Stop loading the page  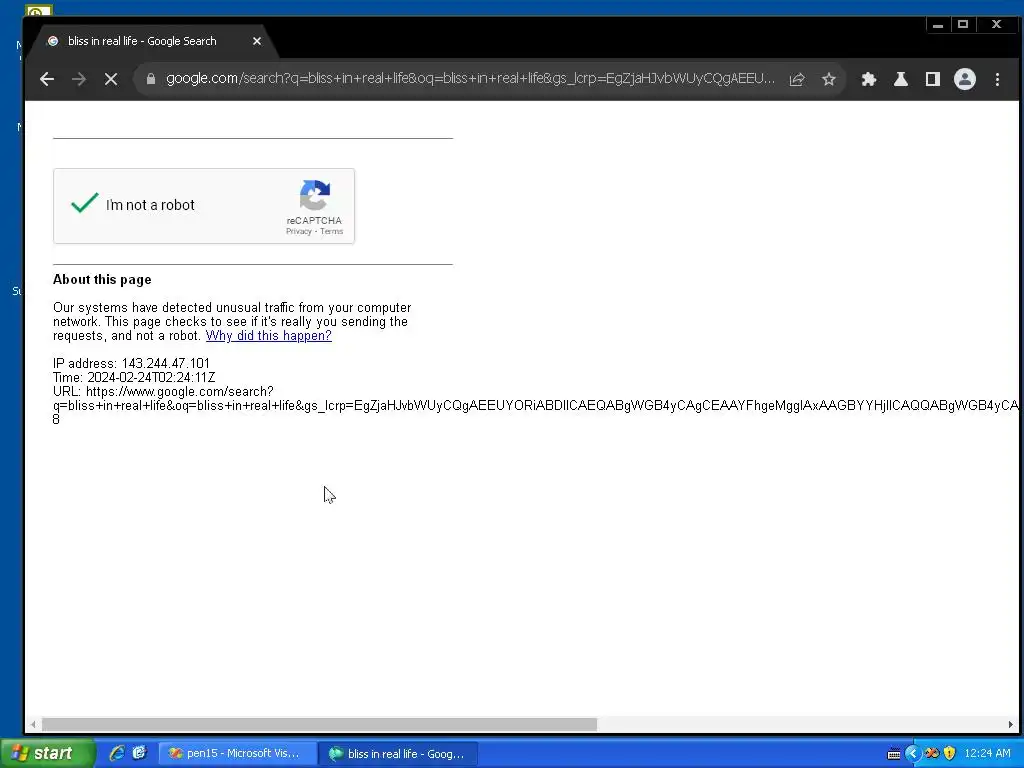coord(111,80)
